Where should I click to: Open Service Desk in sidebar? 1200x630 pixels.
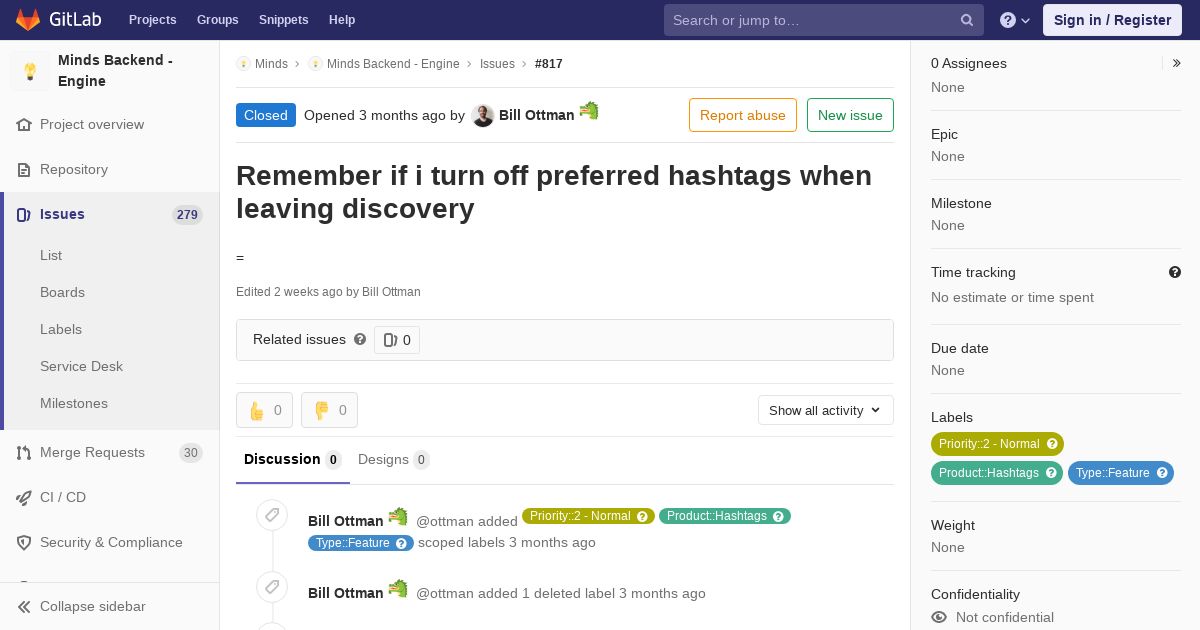click(81, 367)
